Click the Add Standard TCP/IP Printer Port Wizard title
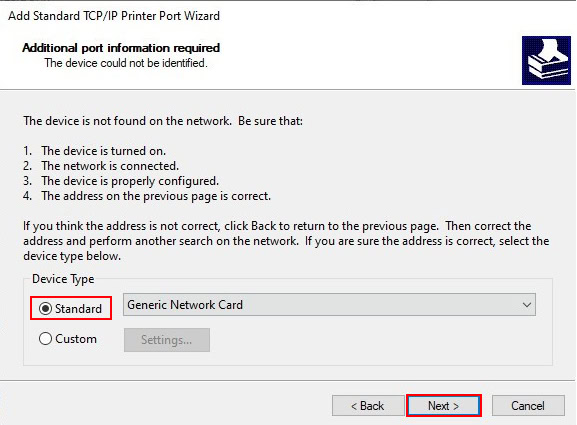The image size is (577, 425). pos(114,16)
